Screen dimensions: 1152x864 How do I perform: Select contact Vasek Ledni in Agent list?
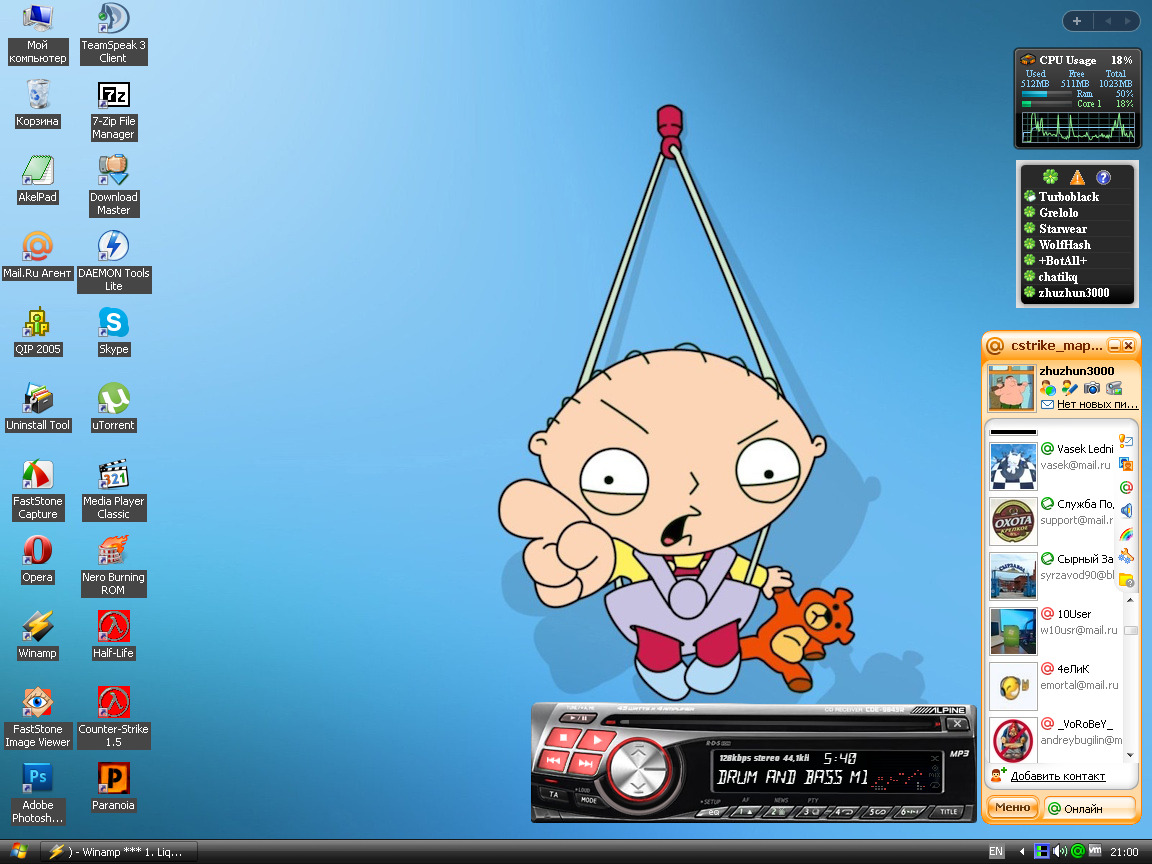click(x=1051, y=466)
